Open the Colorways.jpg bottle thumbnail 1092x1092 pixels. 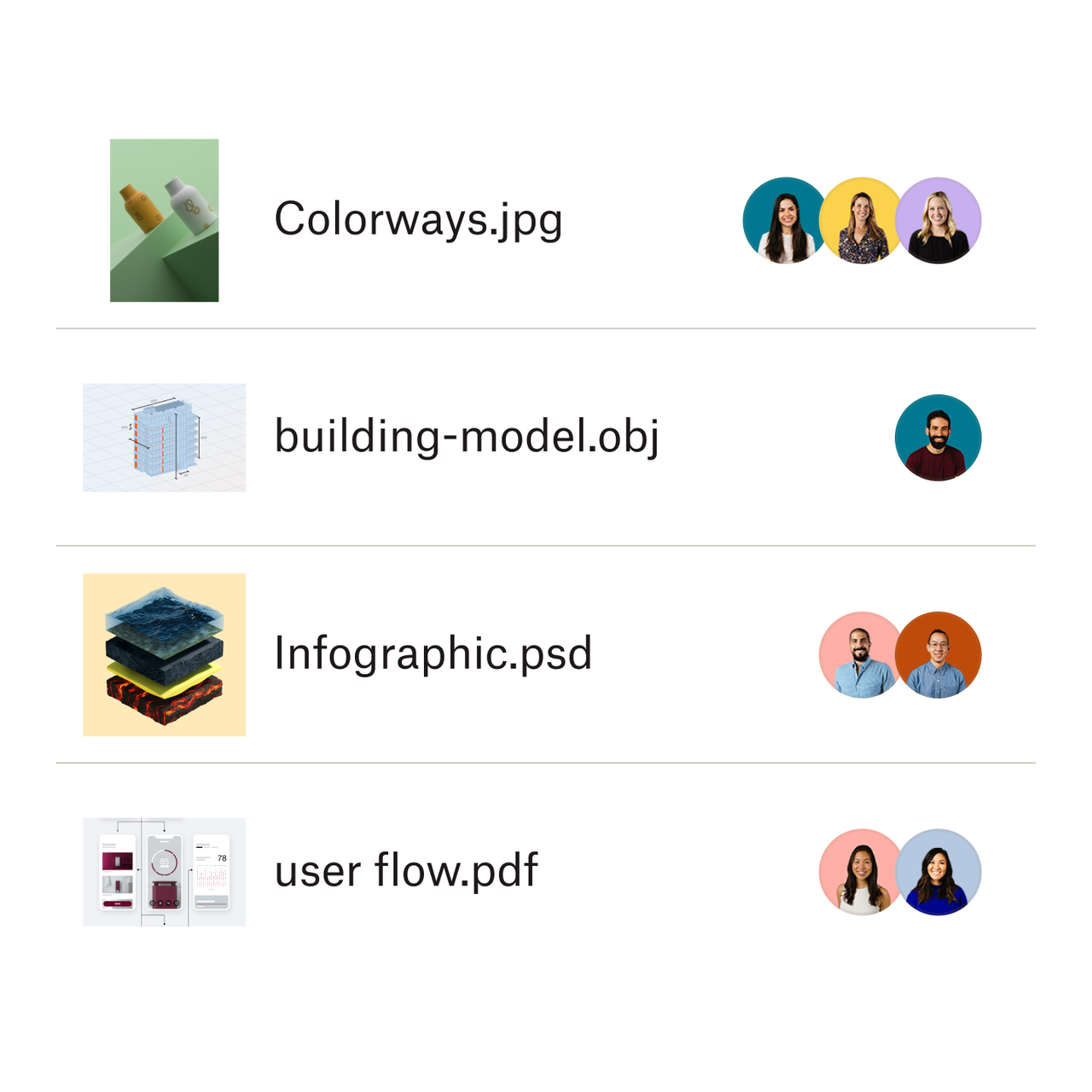tap(164, 220)
